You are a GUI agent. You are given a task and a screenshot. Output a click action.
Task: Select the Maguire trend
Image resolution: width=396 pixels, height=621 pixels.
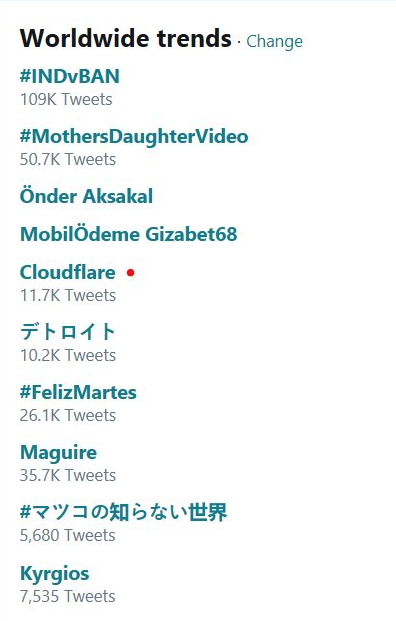point(58,453)
